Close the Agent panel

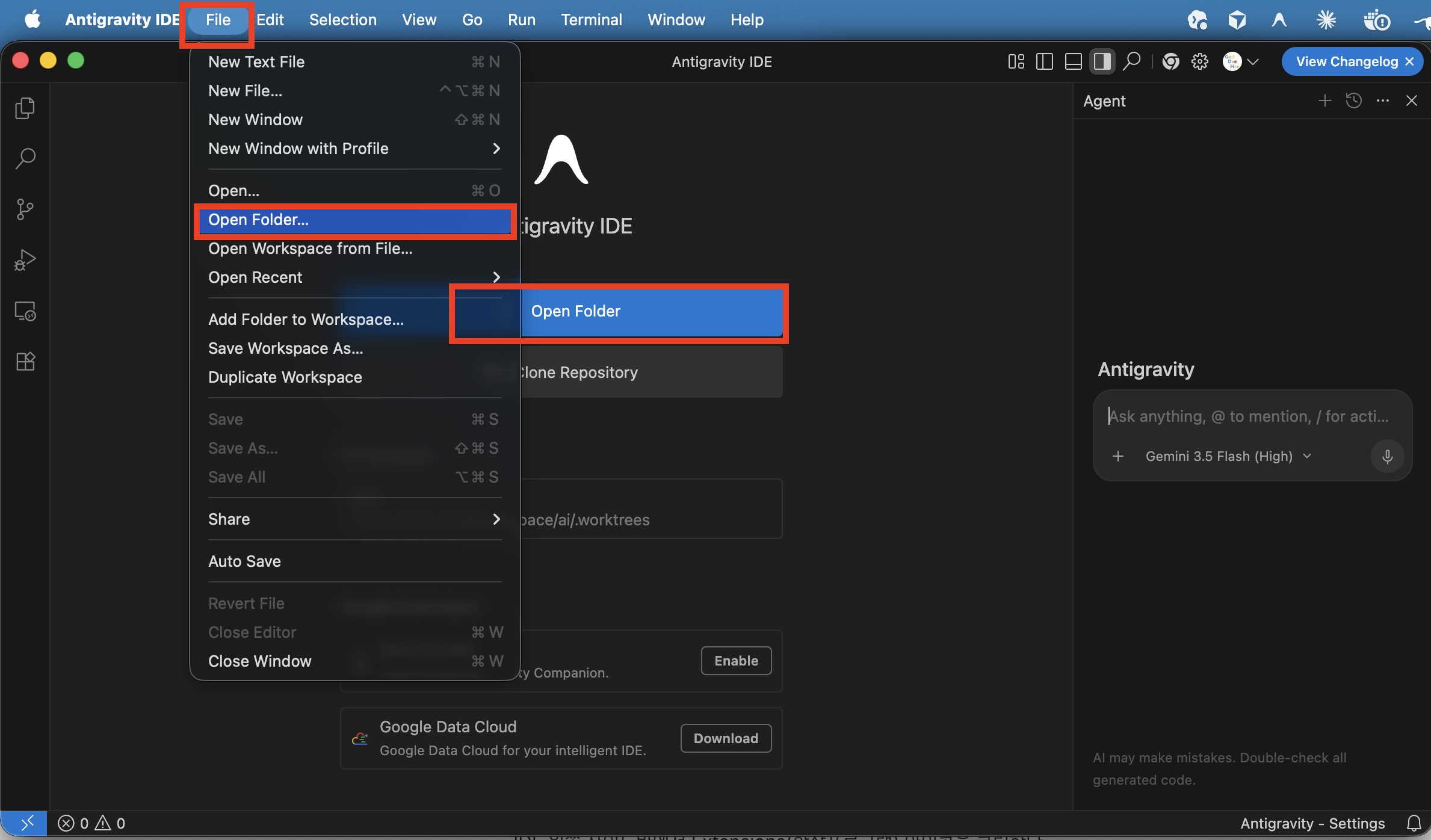[x=1411, y=100]
